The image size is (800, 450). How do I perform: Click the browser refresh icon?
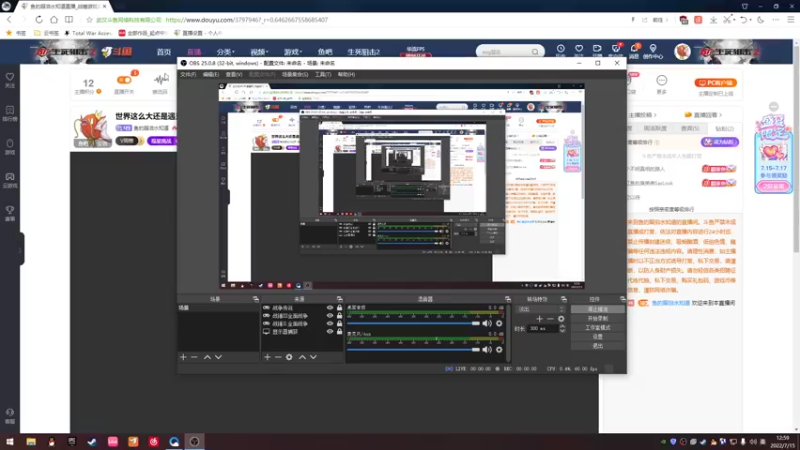pyautogui.click(x=39, y=19)
